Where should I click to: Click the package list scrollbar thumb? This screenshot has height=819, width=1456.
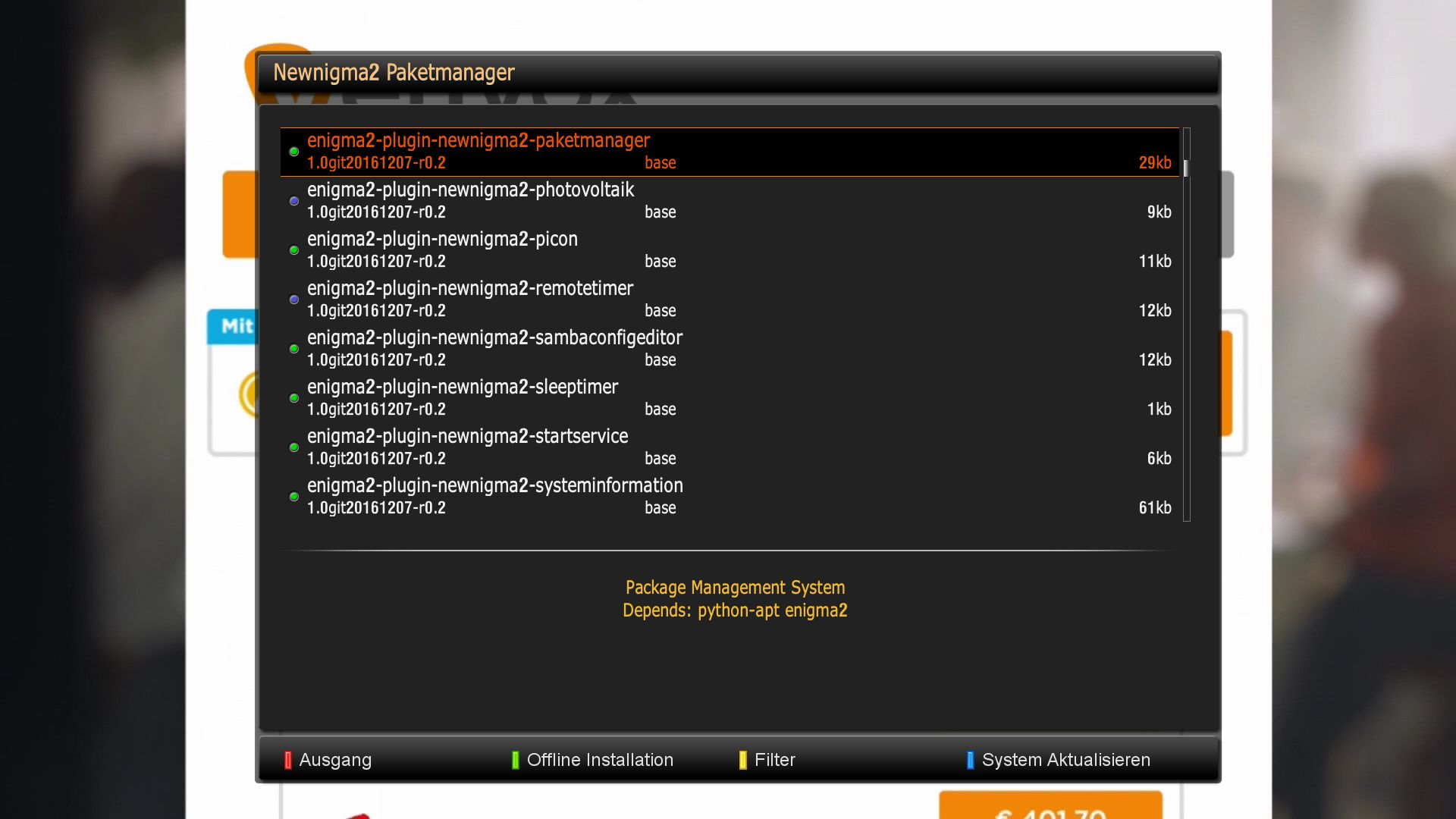1186,168
